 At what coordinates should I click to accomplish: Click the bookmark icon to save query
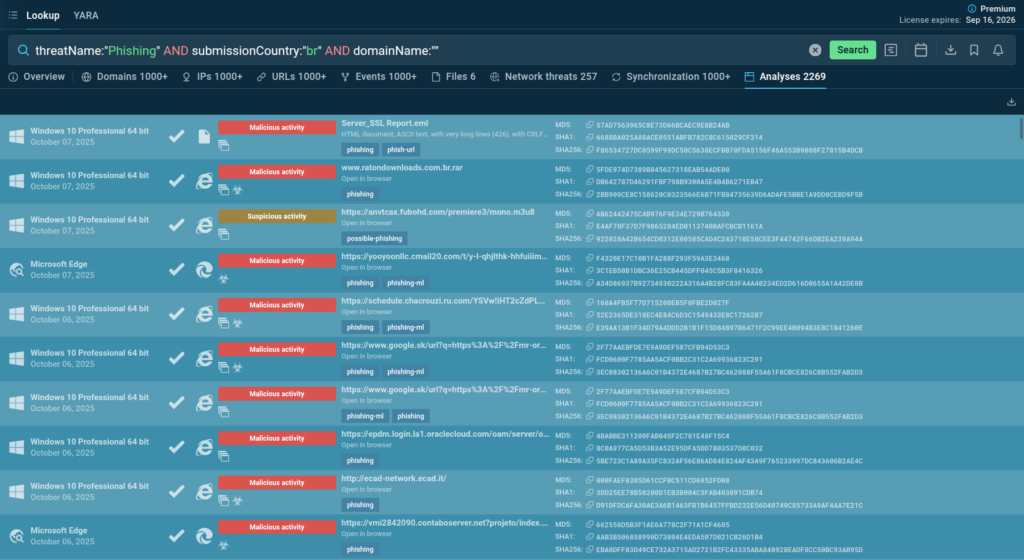tap(973, 50)
